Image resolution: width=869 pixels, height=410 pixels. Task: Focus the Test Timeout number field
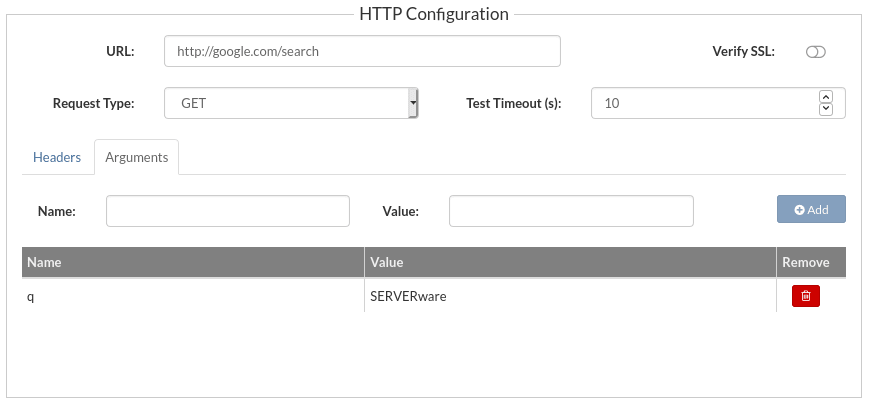coord(704,103)
